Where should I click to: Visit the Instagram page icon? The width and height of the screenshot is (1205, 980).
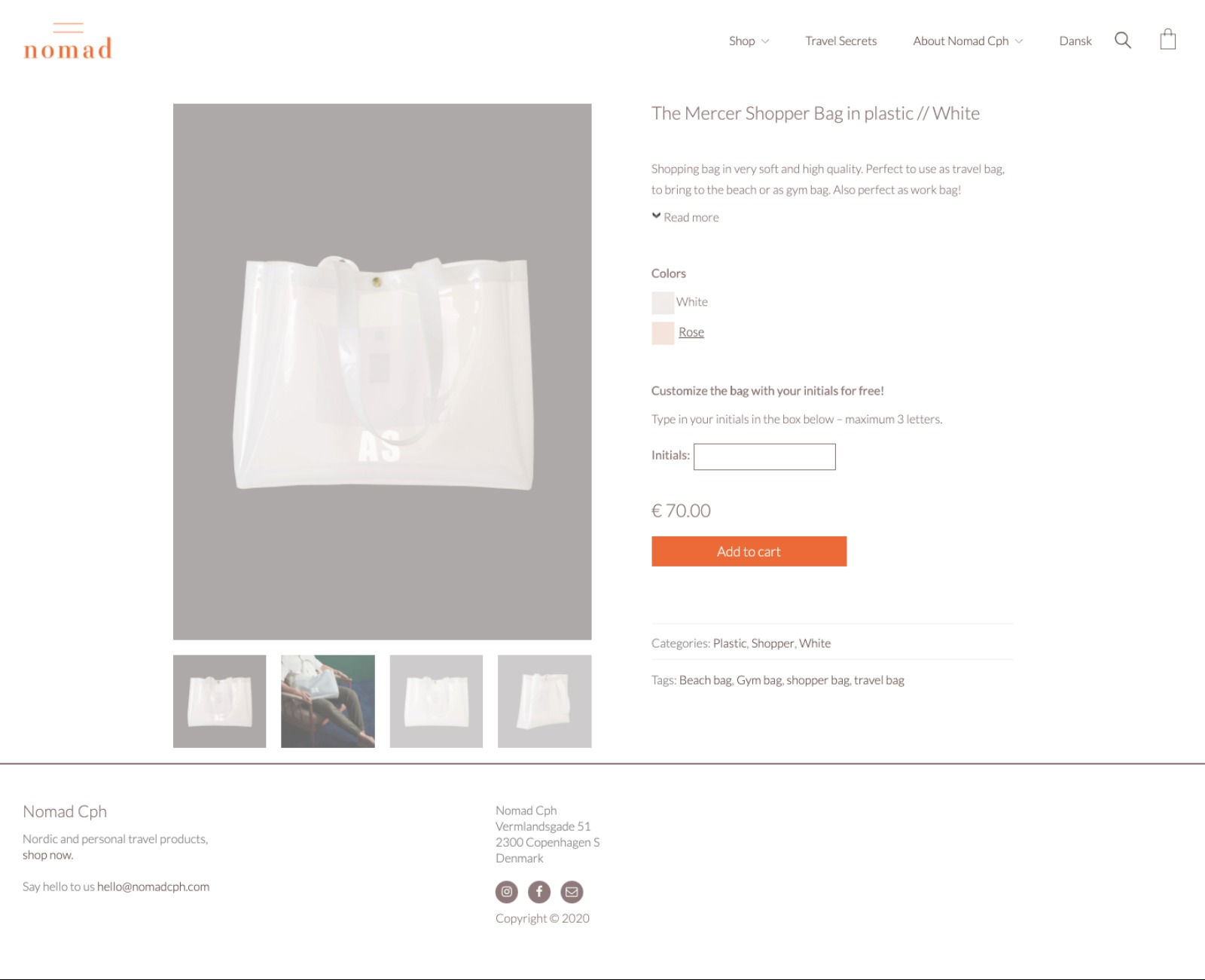507,892
